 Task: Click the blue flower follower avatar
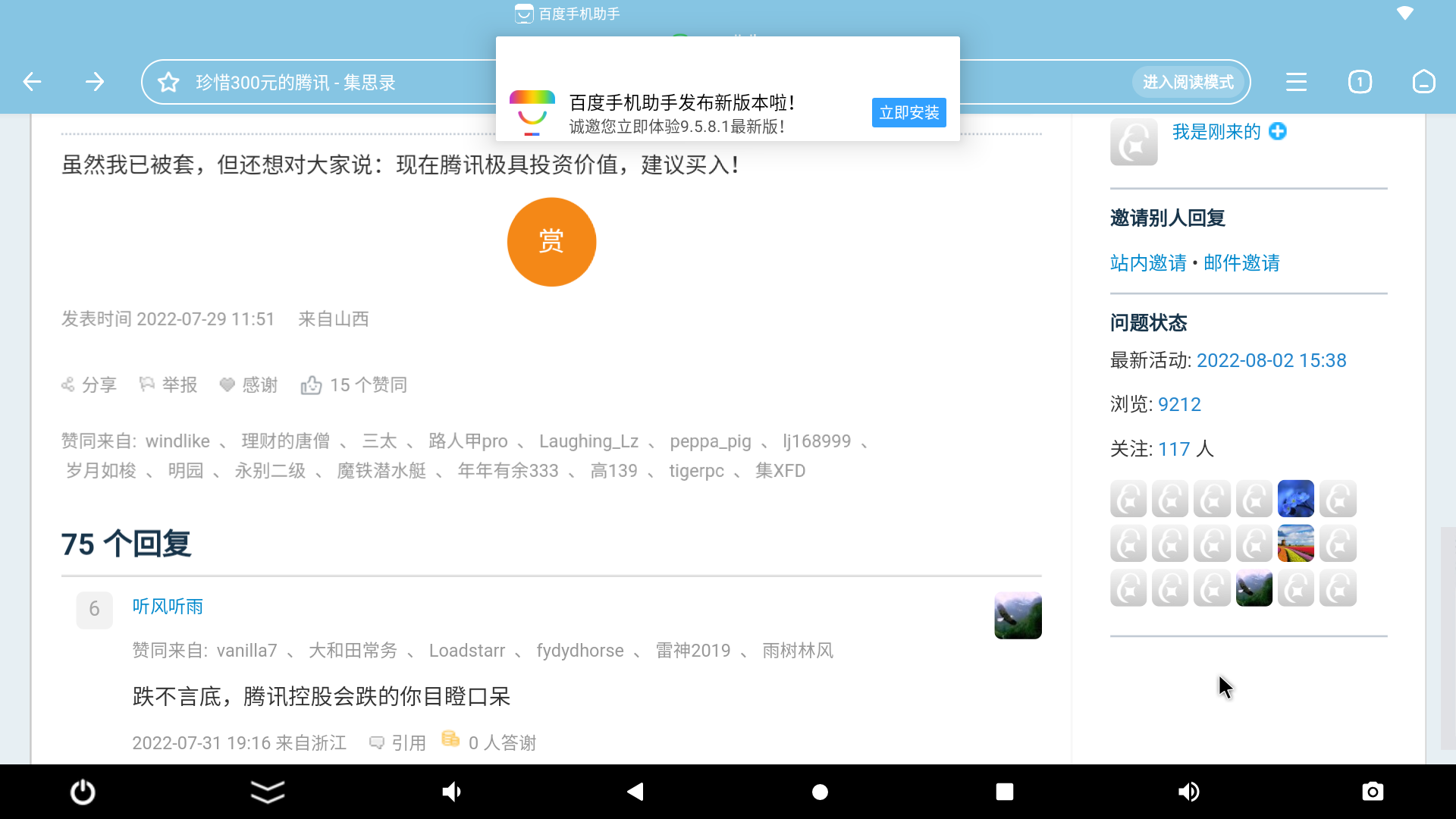[x=1295, y=499]
